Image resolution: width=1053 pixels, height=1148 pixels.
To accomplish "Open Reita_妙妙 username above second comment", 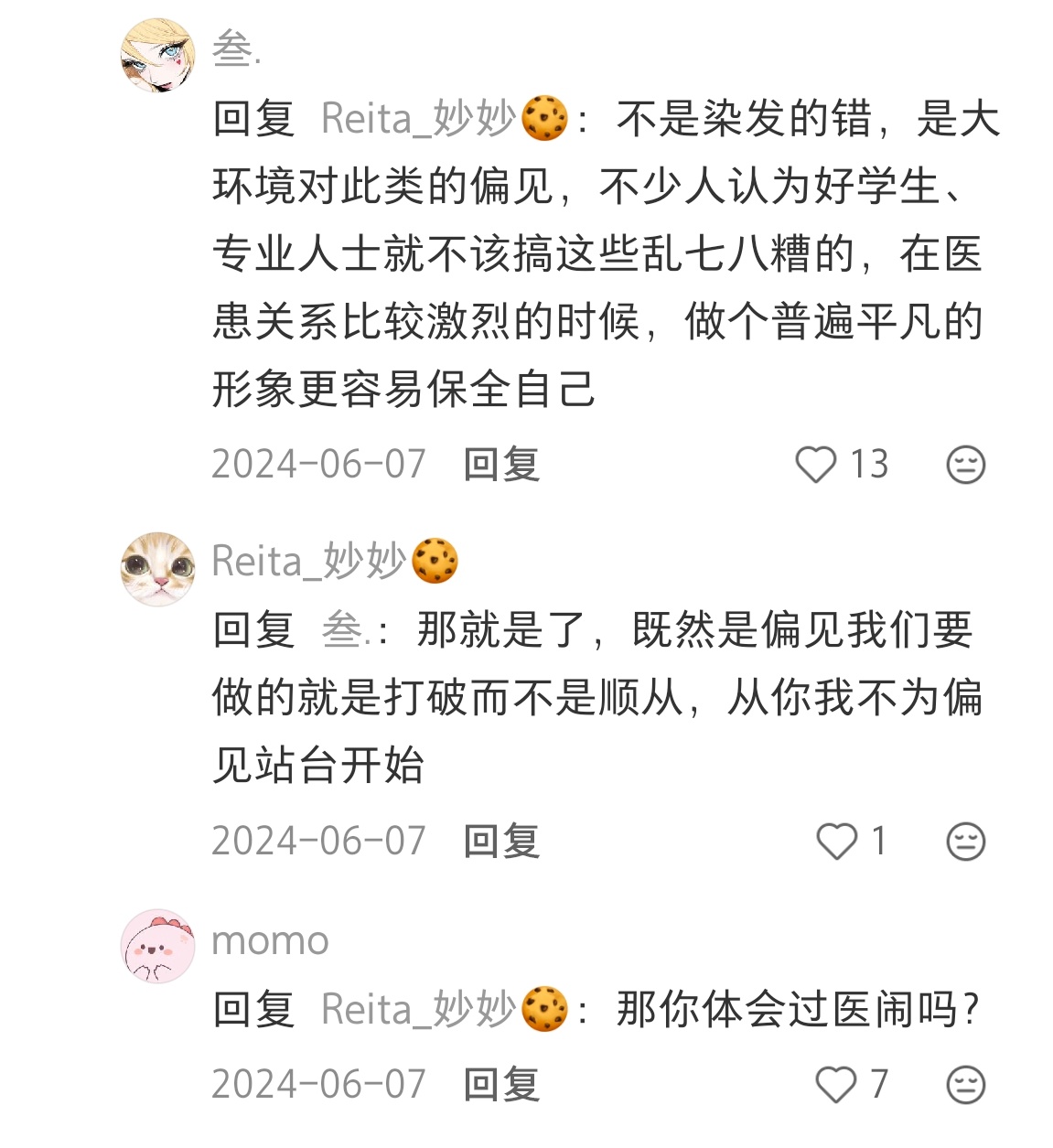I will point(335,561).
